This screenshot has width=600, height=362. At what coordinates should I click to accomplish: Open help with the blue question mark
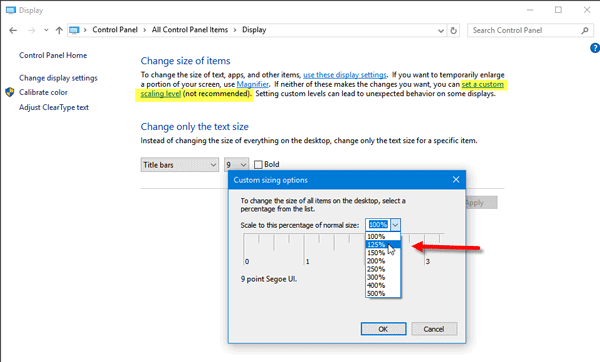(x=595, y=48)
